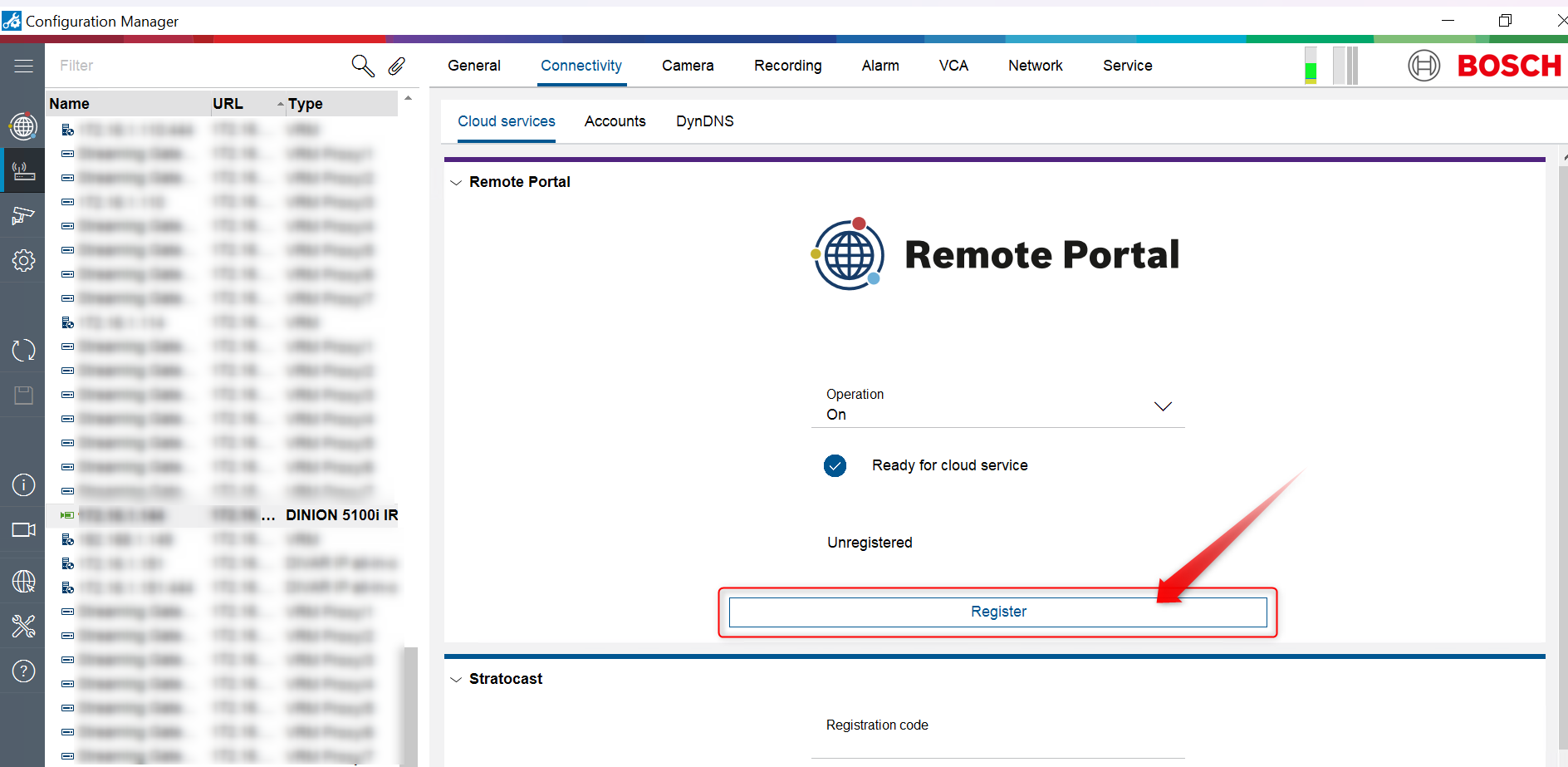Open the info panel icon in sidebar
The image size is (1568, 767).
23,484
